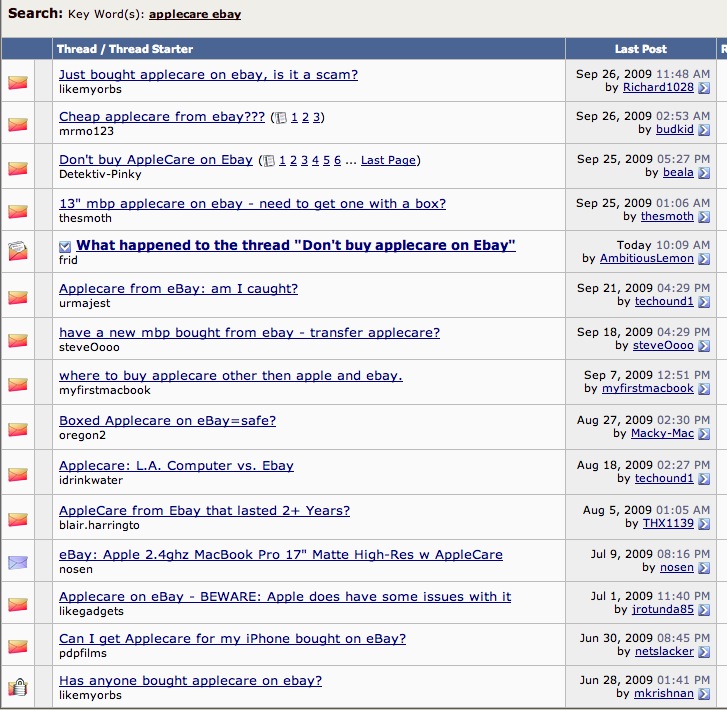Viewport: 727px width, 710px height.
Task: Click thread starter name 'oregon2'
Action: 82,435
